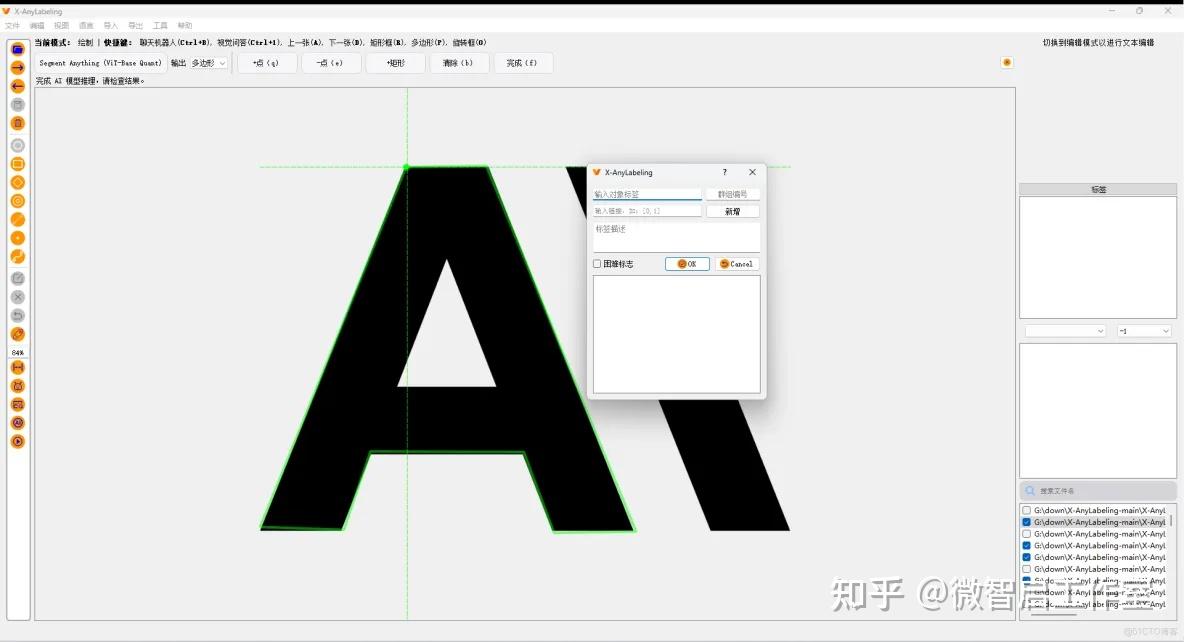Viewport: 1184px width, 642px height.
Task: Click the run AI inference icon at top right
Action: 1006,62
